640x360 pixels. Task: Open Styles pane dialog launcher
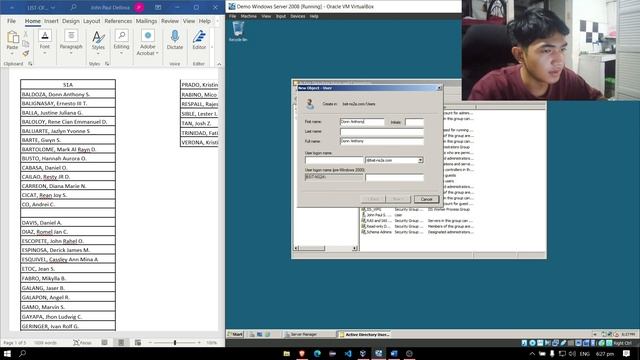click(107, 64)
